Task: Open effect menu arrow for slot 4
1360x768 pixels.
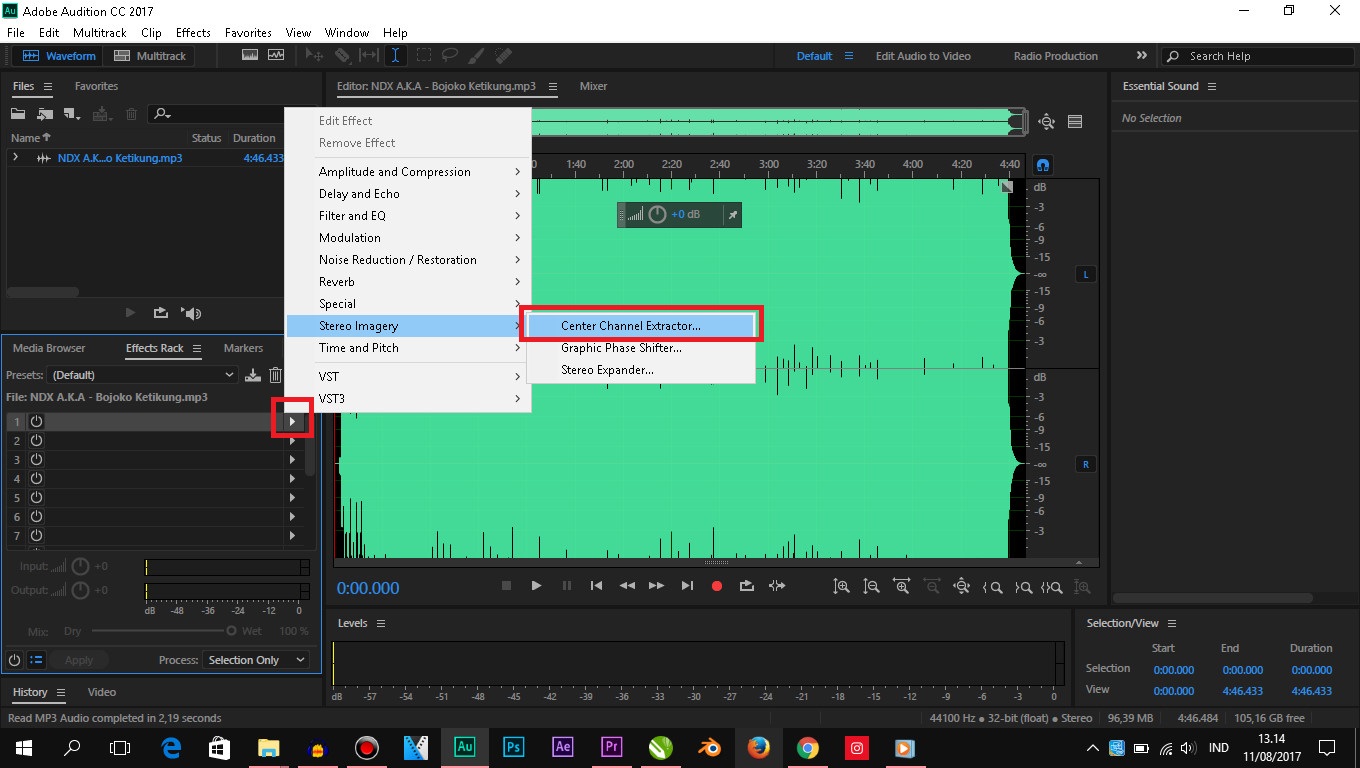Action: pyautogui.click(x=292, y=478)
